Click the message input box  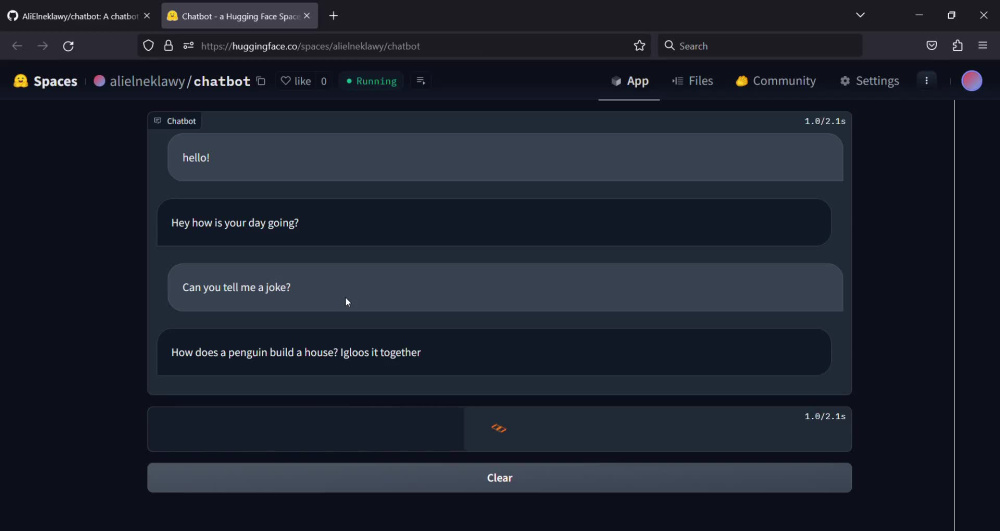click(499, 429)
